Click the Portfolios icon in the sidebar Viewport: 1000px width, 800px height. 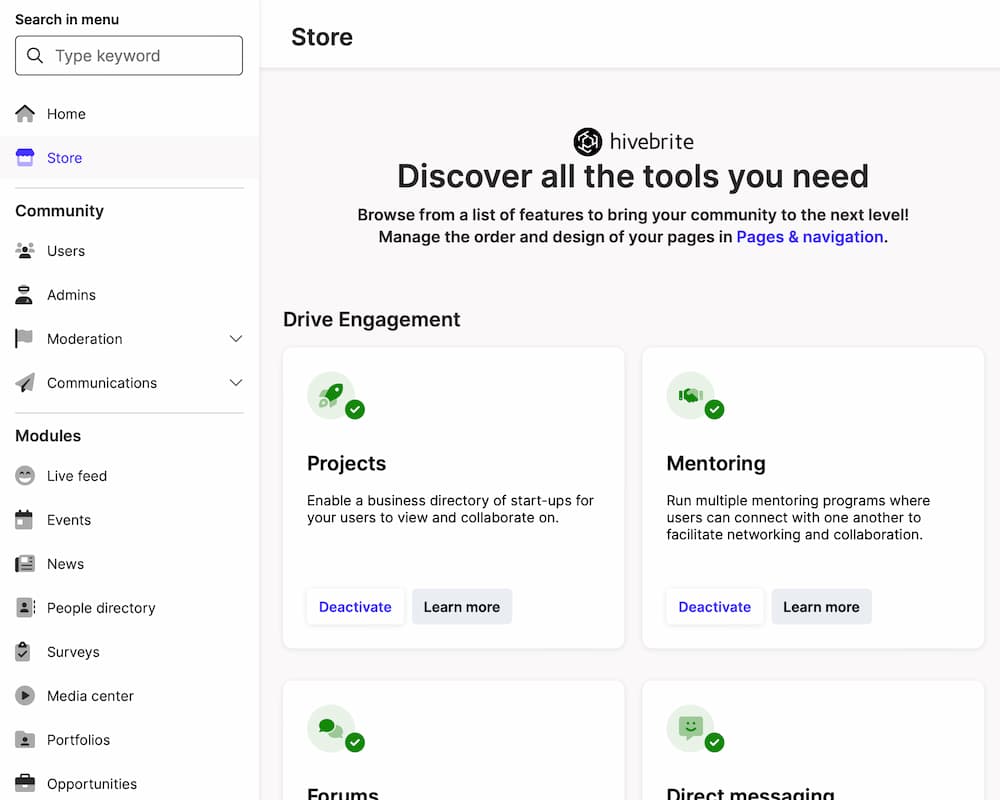tap(24, 739)
